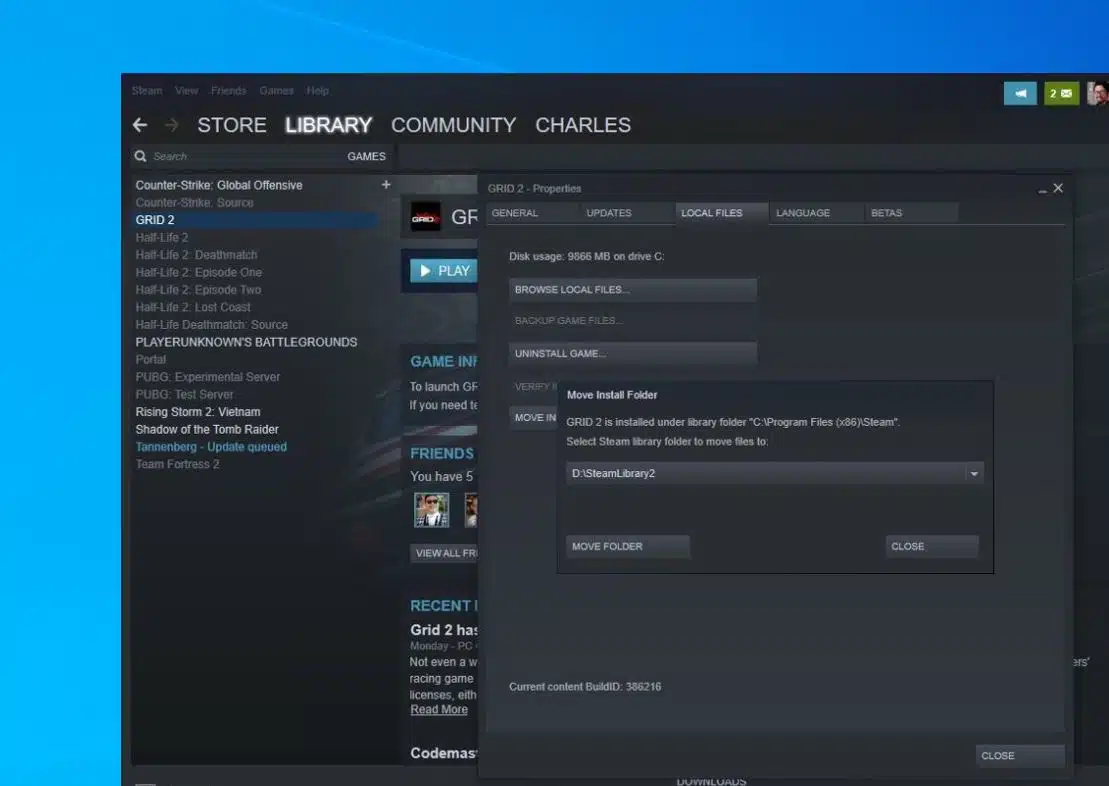
Task: Switch to the LANGUAGE properties tab
Action: (x=817, y=213)
